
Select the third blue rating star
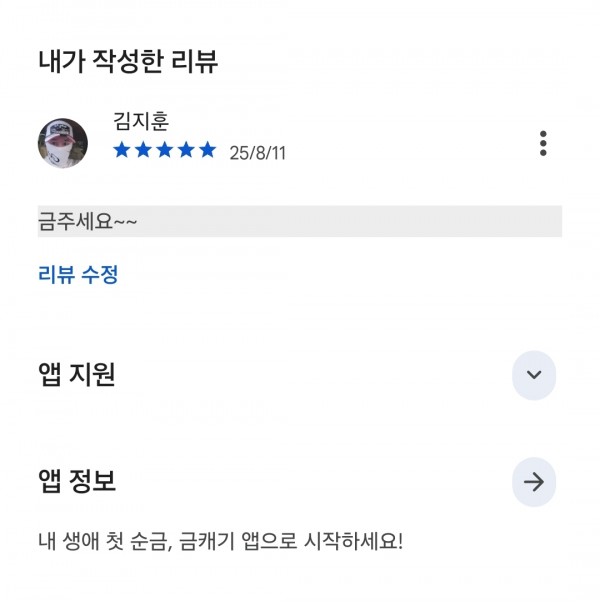[165, 150]
